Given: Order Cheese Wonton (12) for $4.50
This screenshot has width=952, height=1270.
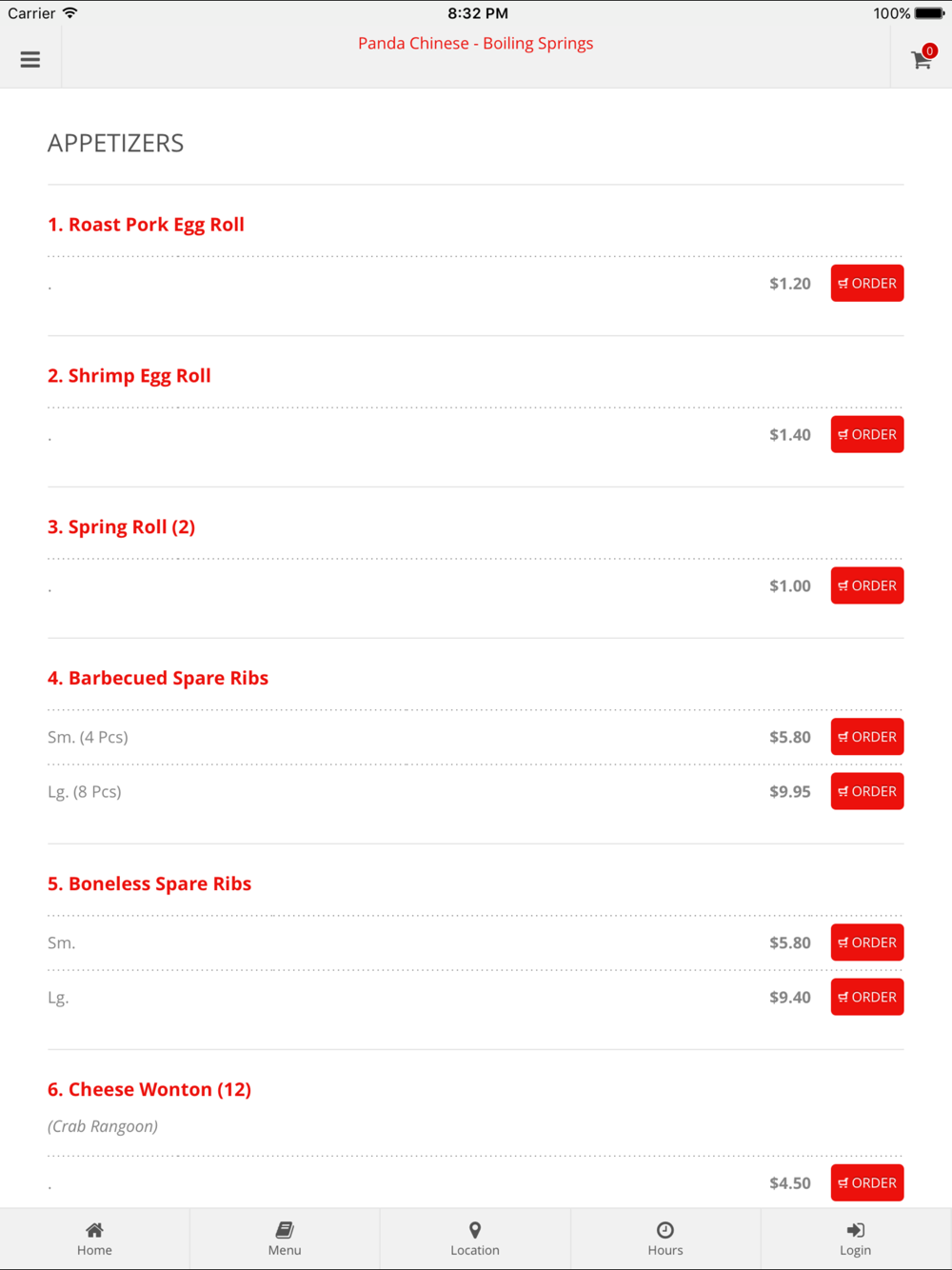Looking at the screenshot, I should click(867, 1182).
